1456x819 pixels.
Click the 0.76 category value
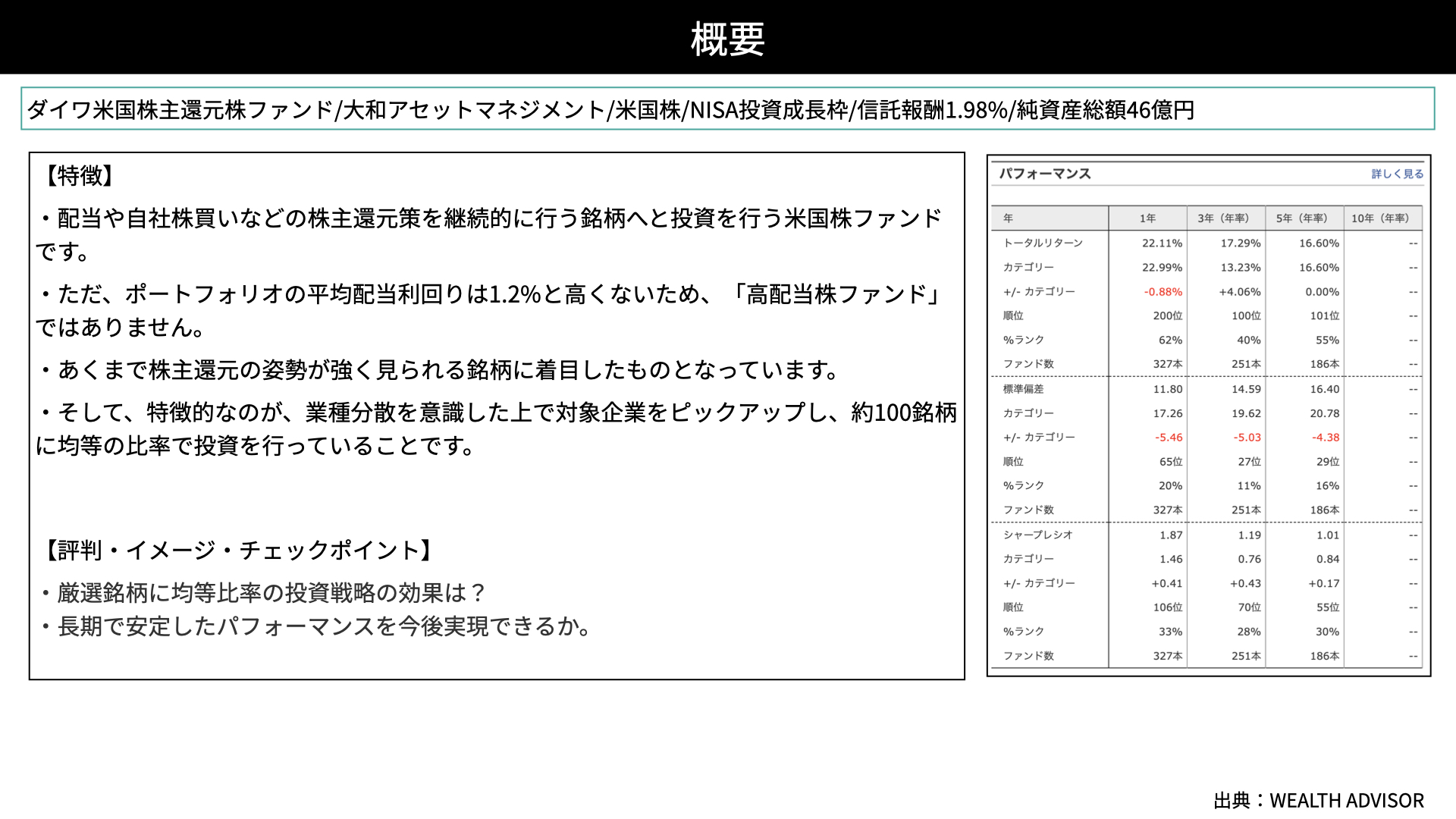pyautogui.click(x=1250, y=560)
